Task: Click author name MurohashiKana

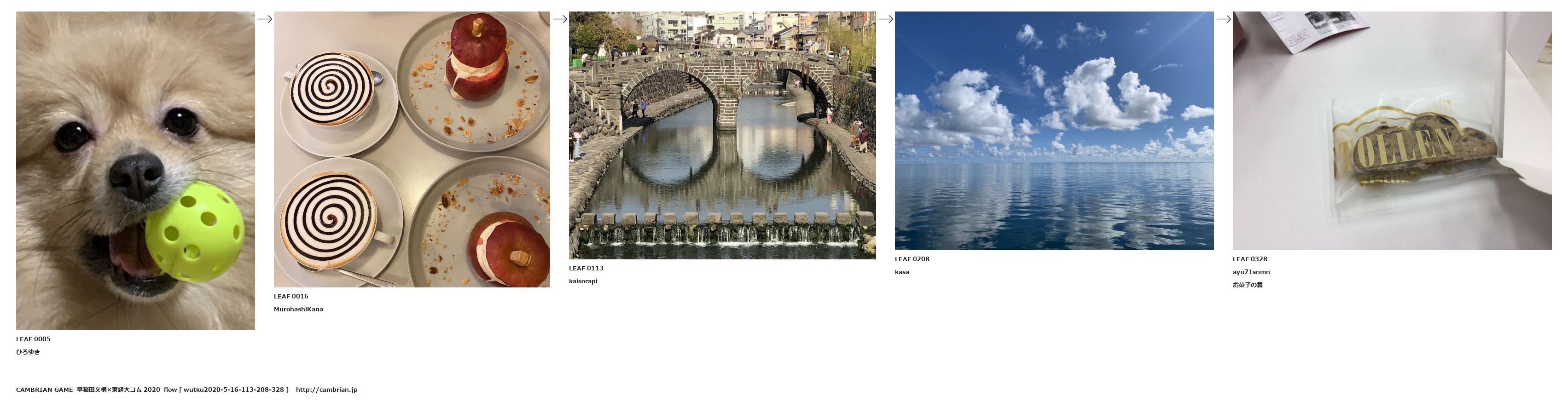Action: tap(298, 309)
